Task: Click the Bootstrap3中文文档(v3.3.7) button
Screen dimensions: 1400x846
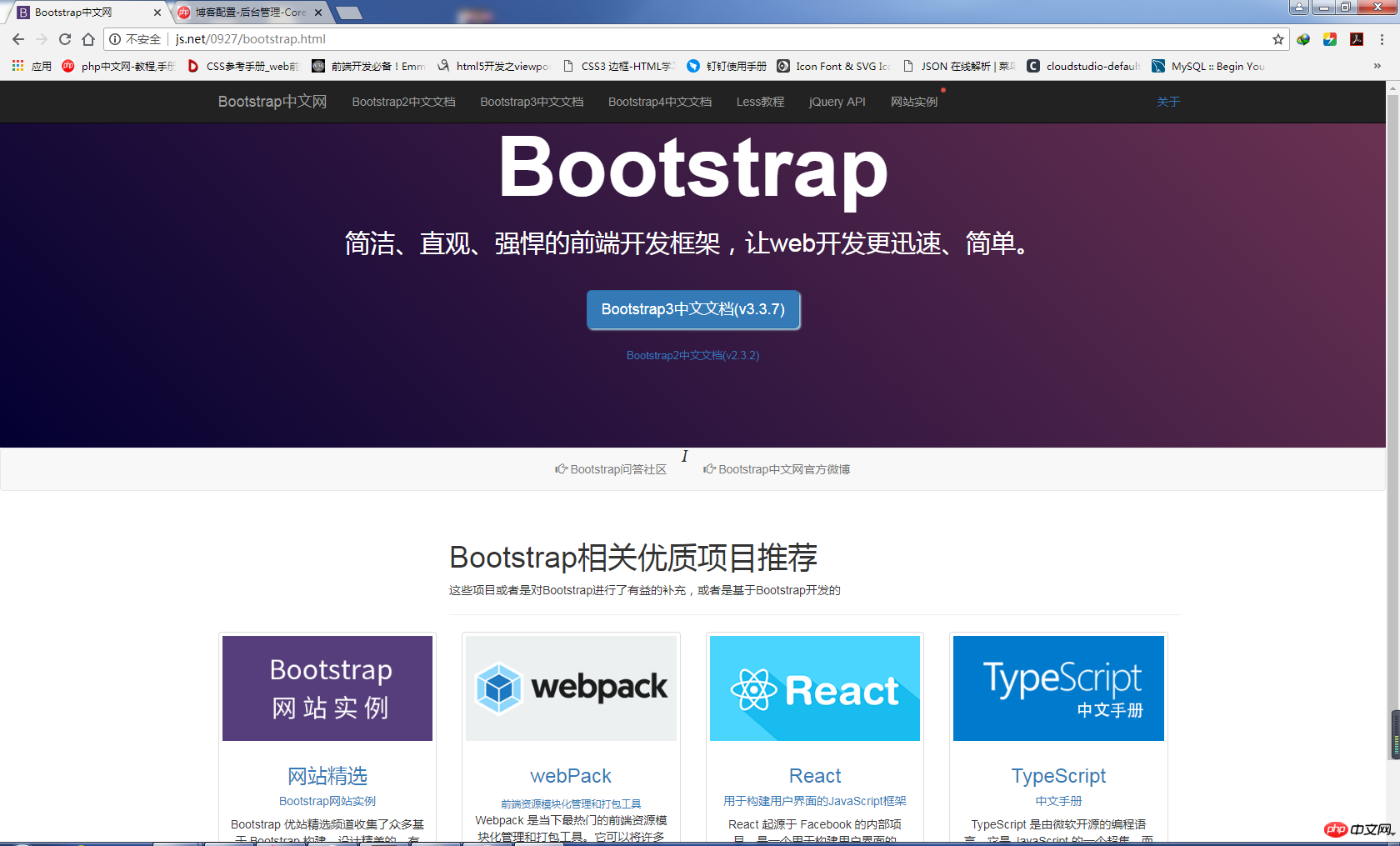Action: [x=693, y=309]
